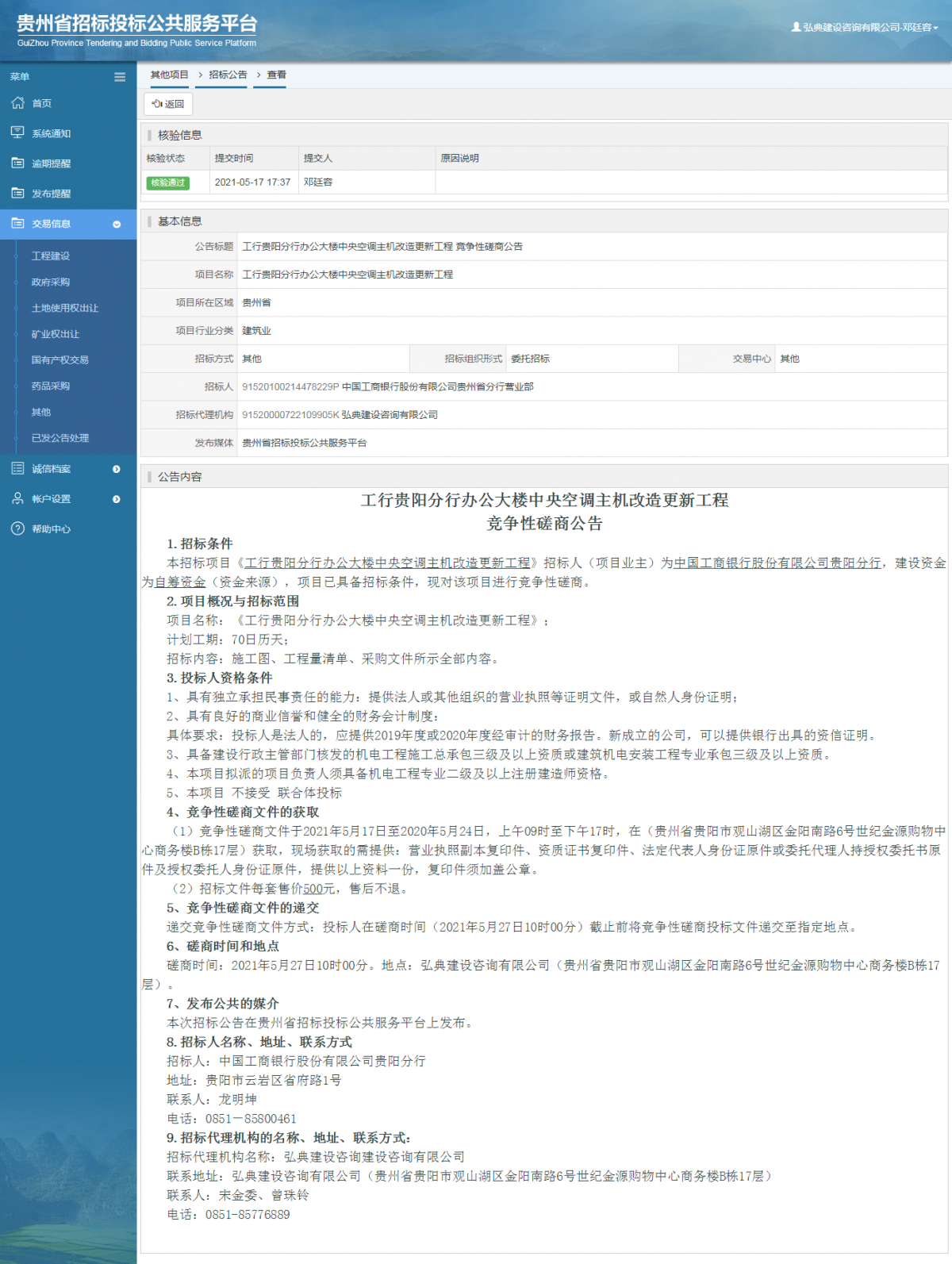Click the icon beside 逾期提醒
Image resolution: width=952 pixels, height=1264 pixels.
17,163
